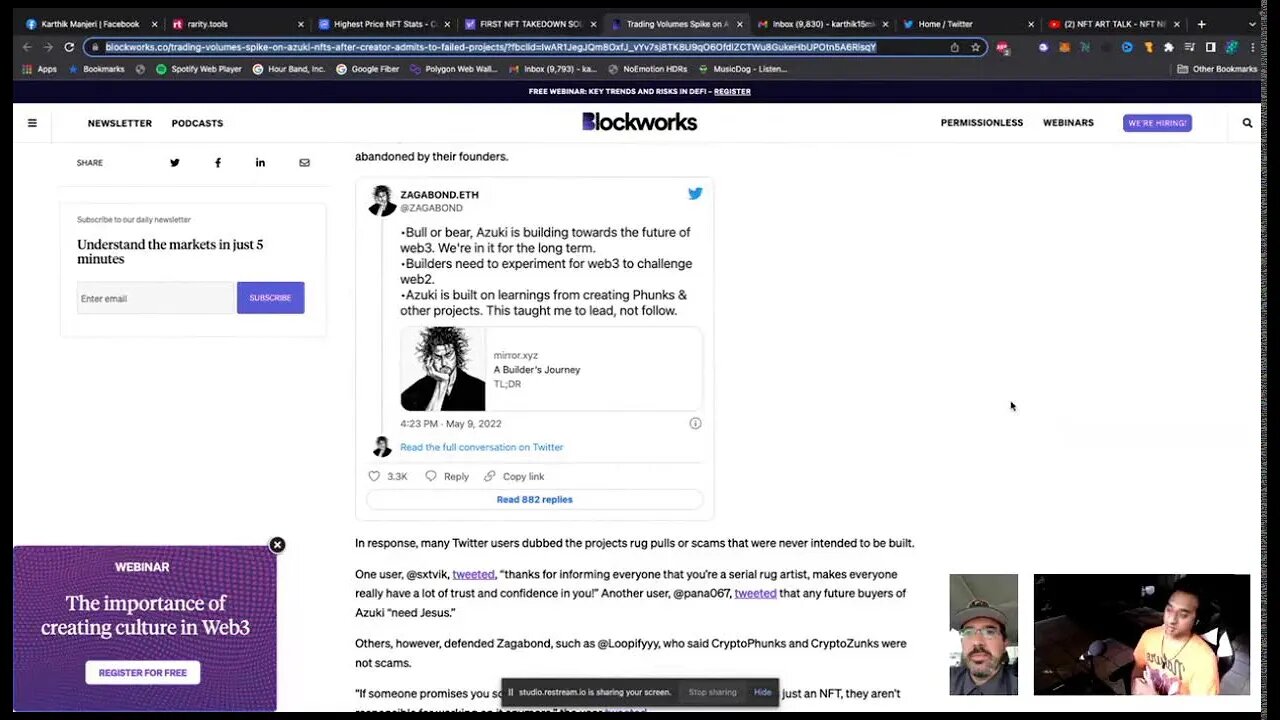Click We're Hiring button
The width and height of the screenshot is (1280, 720).
(x=1157, y=123)
